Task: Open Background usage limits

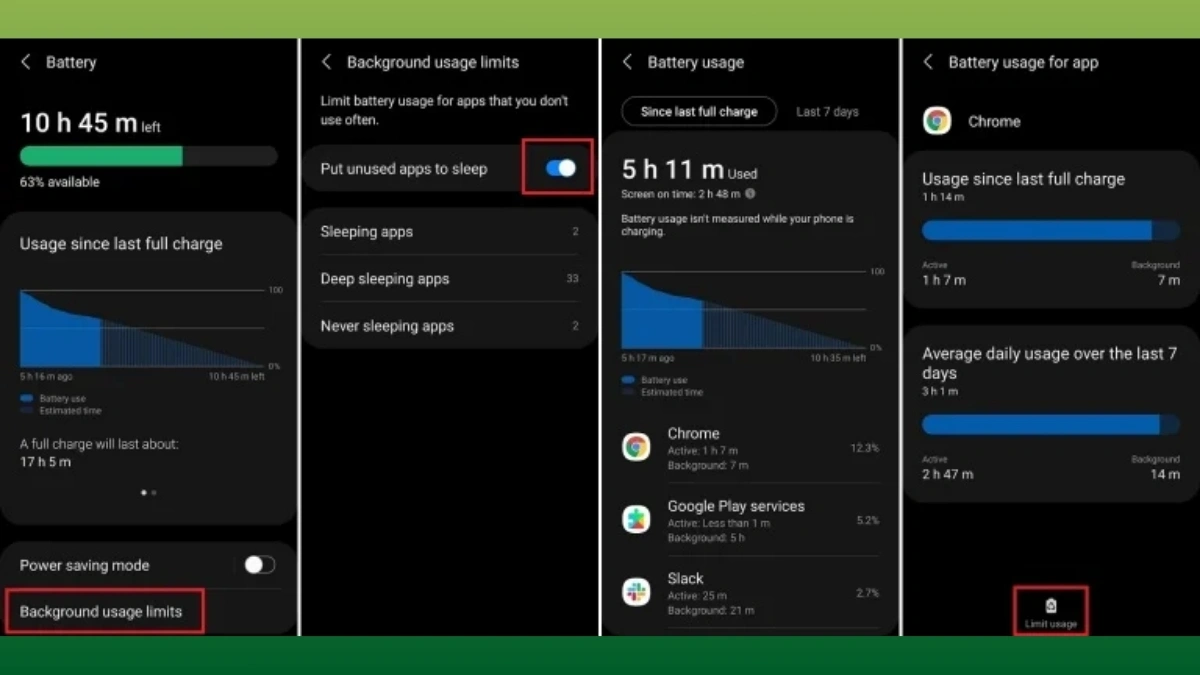Action: tap(104, 611)
